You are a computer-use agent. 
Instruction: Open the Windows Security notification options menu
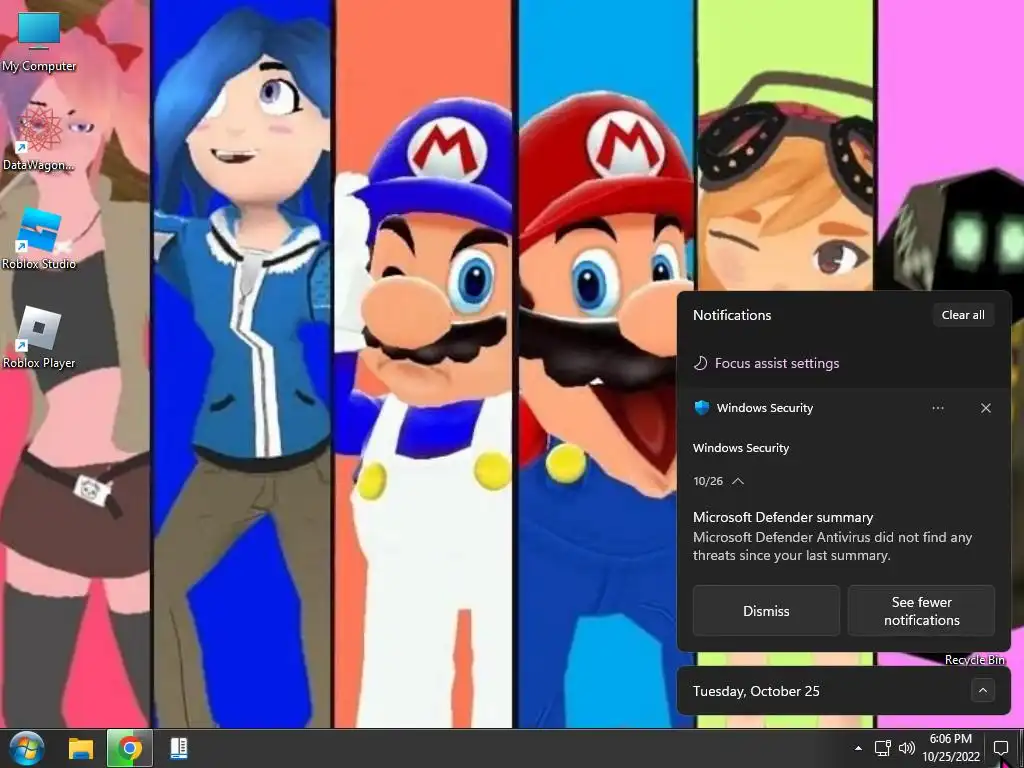[x=938, y=408]
